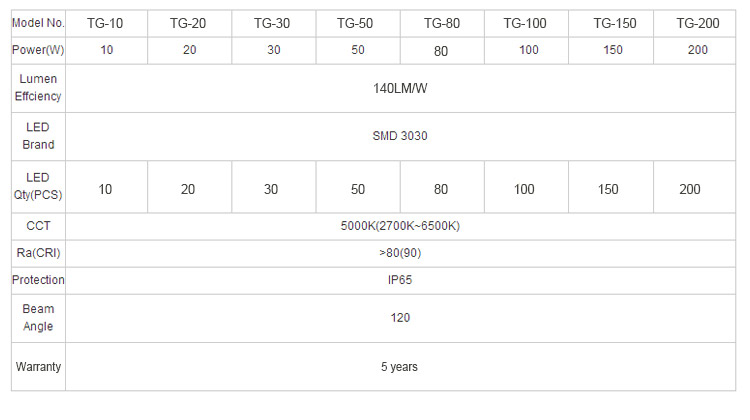Click the 140LM/W lumen efficiency value
This screenshot has width=750, height=420.
tap(400, 88)
